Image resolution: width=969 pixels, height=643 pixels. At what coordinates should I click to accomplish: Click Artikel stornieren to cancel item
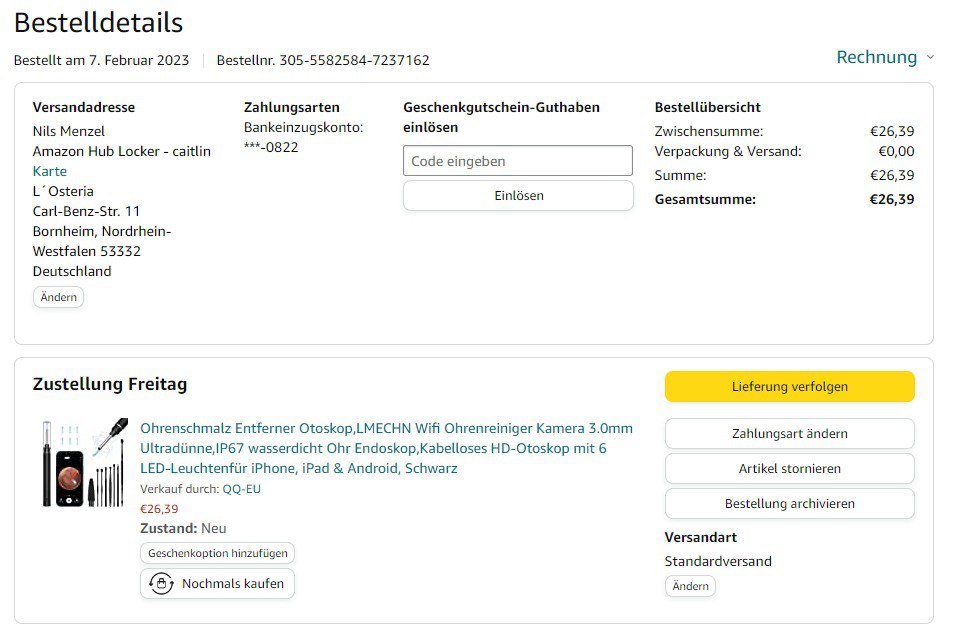(x=789, y=468)
